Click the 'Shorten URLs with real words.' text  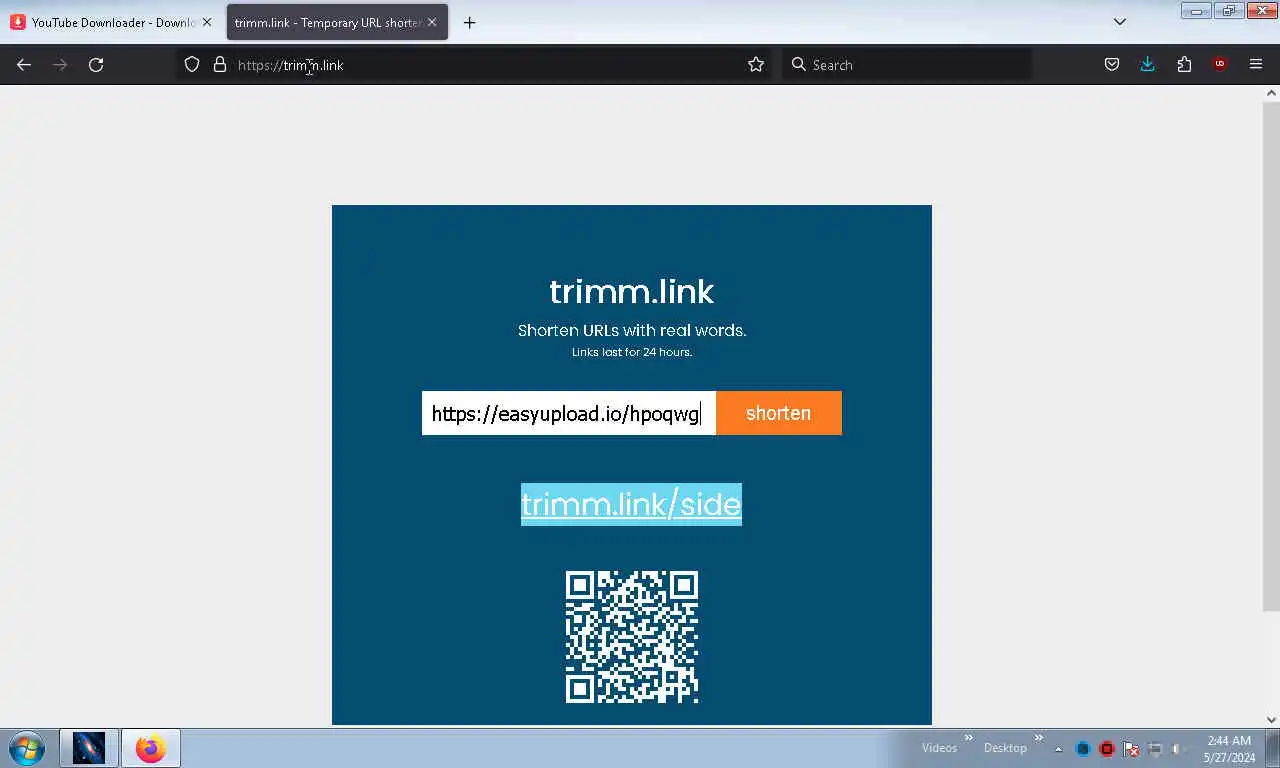point(632,330)
